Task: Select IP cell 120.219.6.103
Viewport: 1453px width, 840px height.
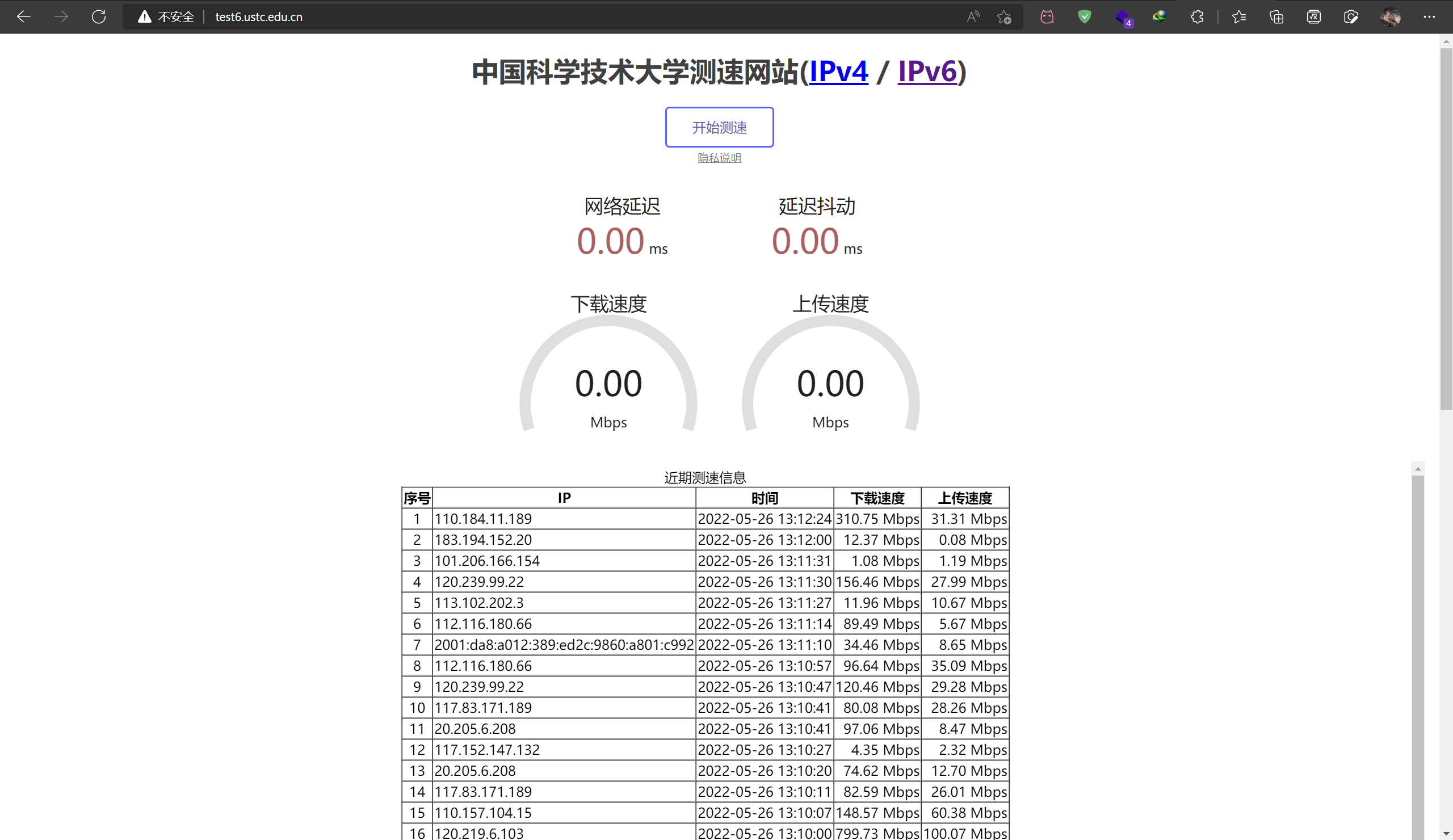Action: coord(564,833)
